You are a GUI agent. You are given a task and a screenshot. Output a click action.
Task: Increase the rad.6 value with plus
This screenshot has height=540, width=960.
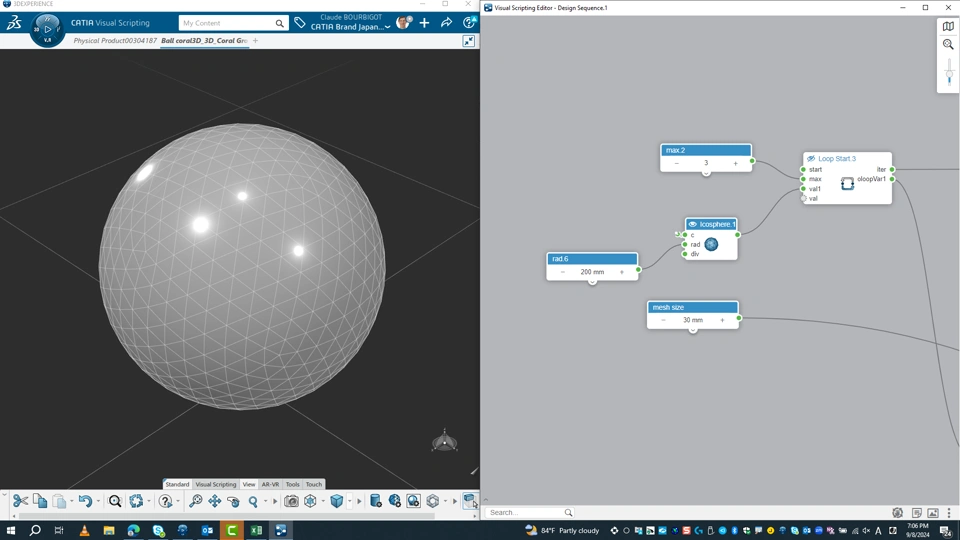(x=621, y=272)
